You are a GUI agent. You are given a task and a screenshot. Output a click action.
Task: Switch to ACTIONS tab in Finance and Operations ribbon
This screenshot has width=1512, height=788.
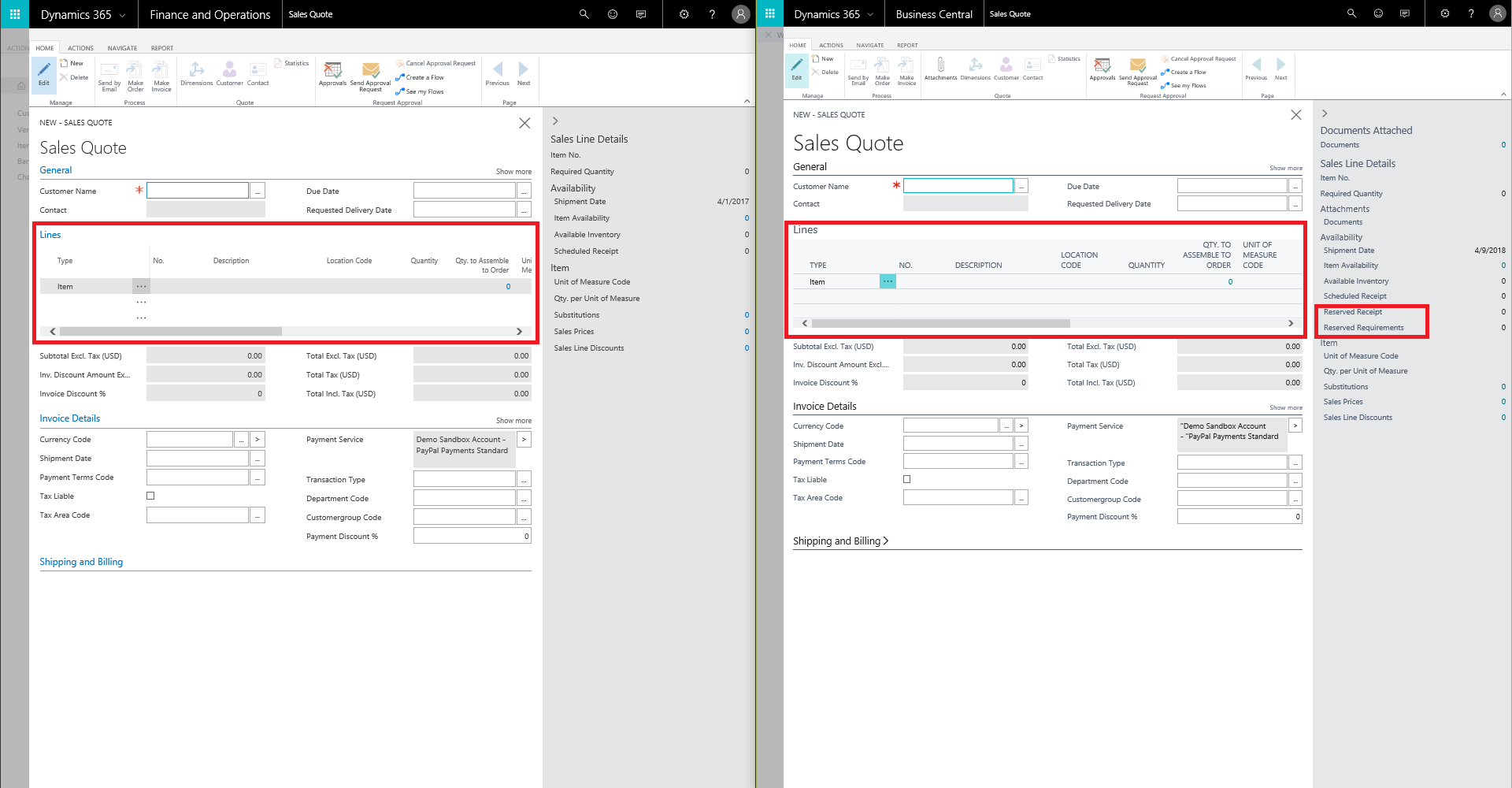pos(80,48)
